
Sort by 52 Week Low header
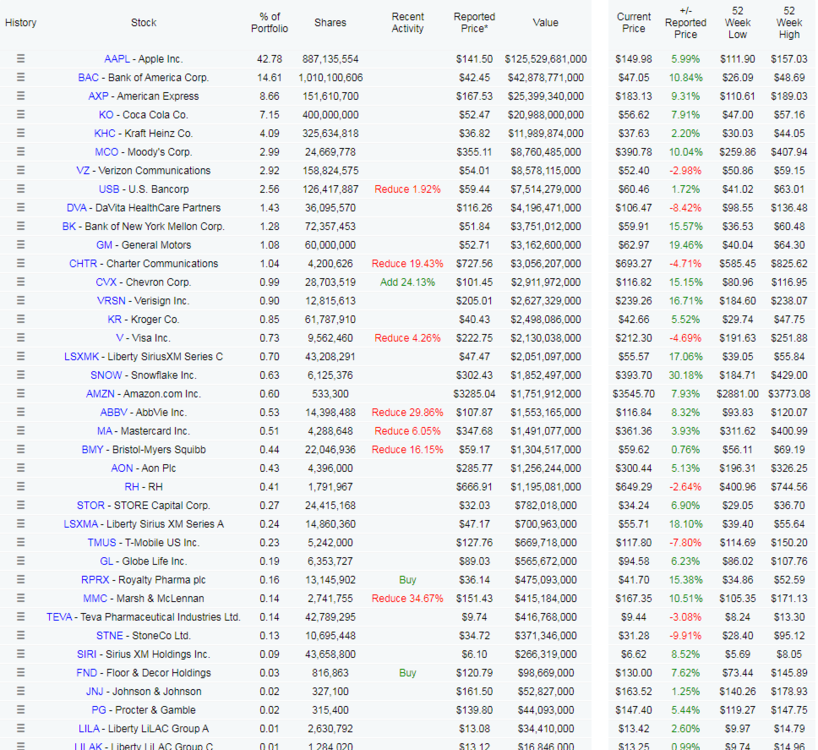pyautogui.click(x=737, y=22)
